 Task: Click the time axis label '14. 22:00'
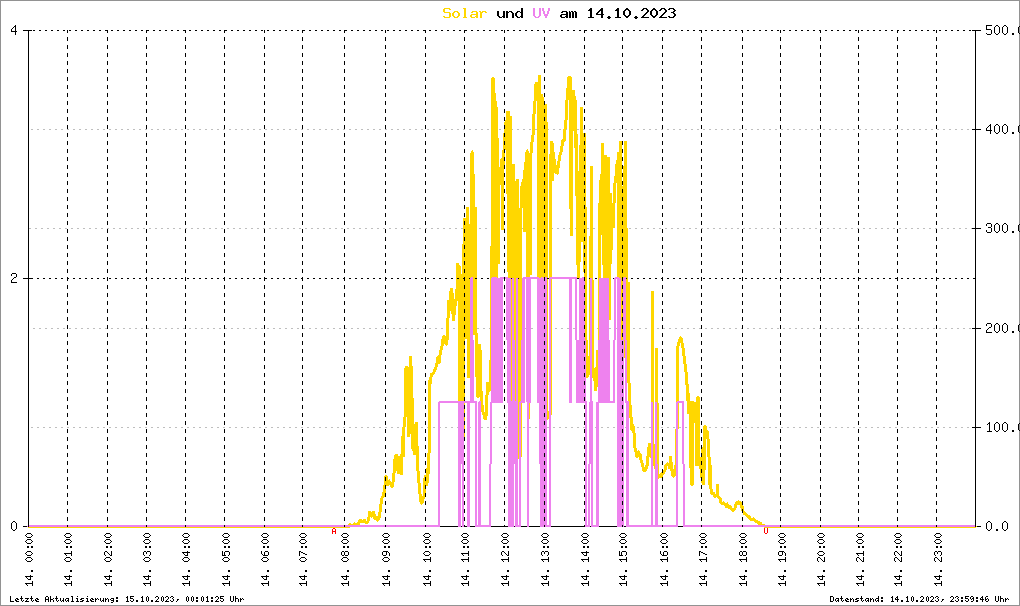pyautogui.click(x=898, y=560)
